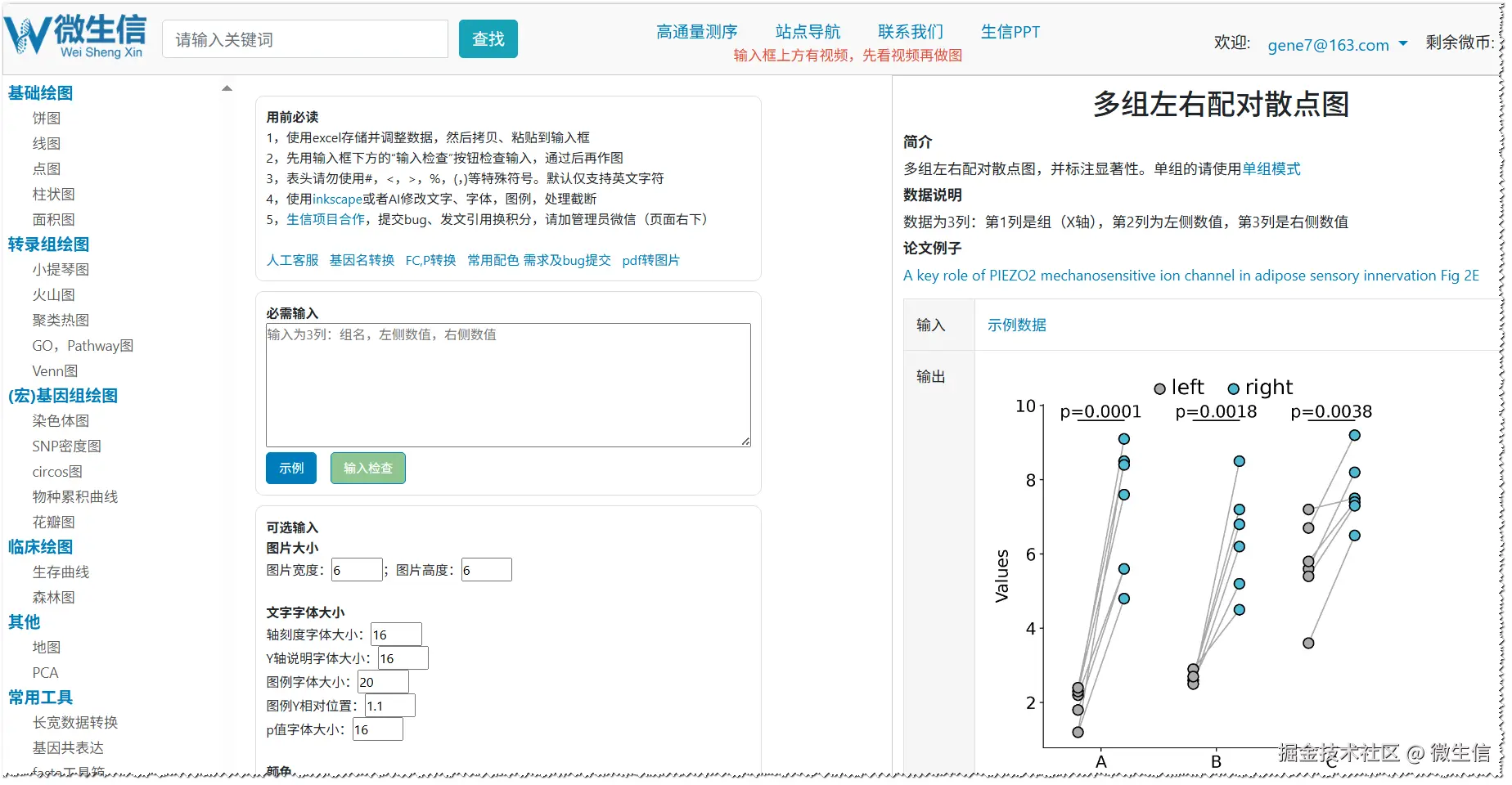Select 面积图 in the sidebar

[x=54, y=220]
